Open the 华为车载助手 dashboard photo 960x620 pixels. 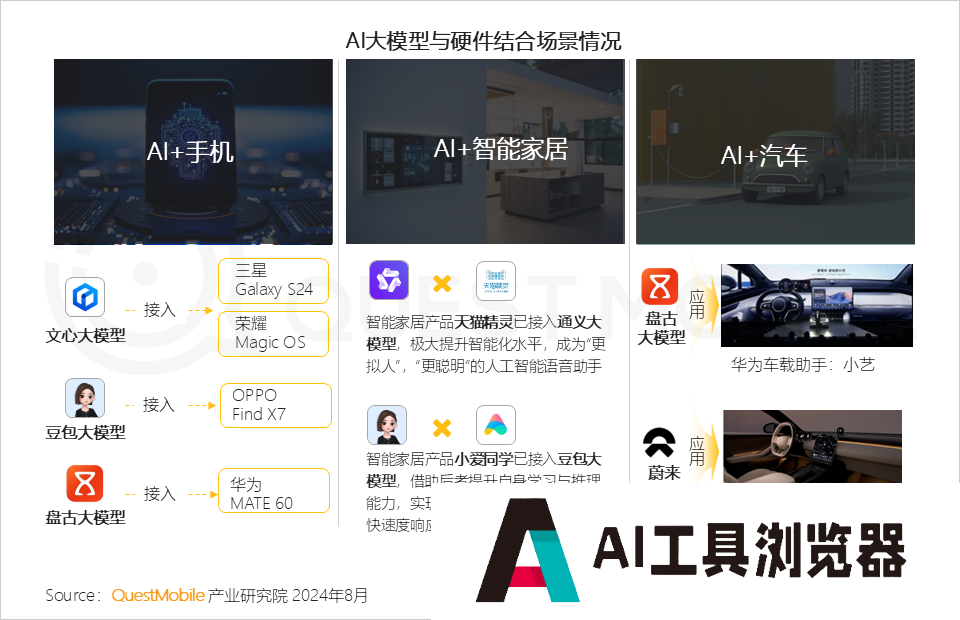[x=816, y=305]
